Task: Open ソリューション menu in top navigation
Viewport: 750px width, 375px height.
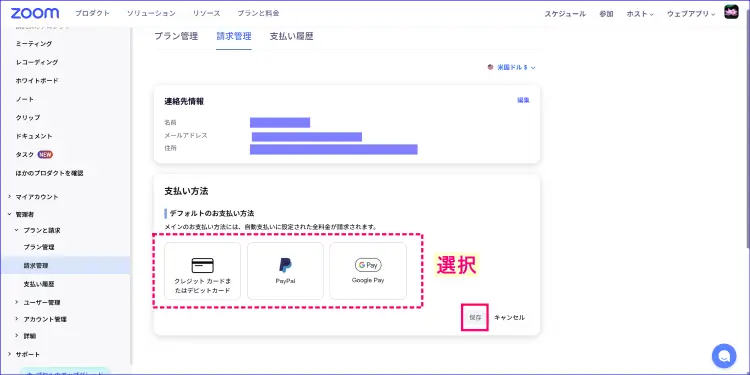Action: [151, 13]
